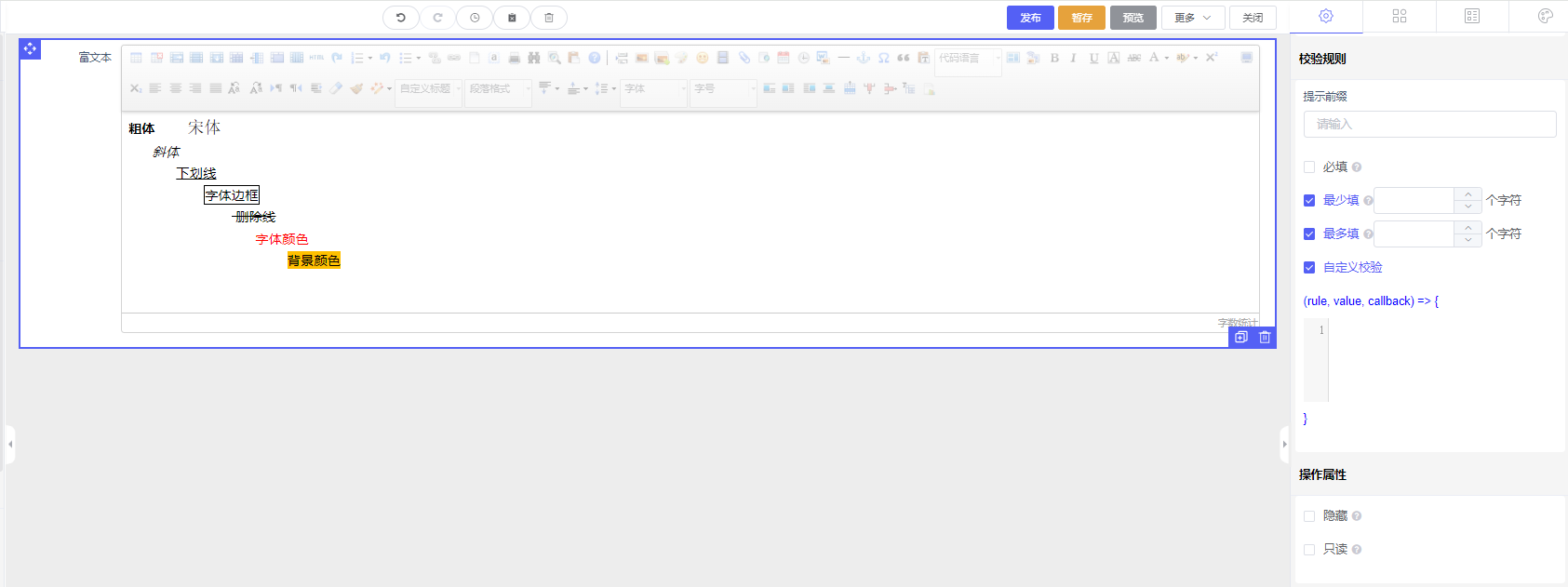1568x587 pixels.
Task: Check the 只读 checkbox
Action: pyautogui.click(x=1309, y=550)
